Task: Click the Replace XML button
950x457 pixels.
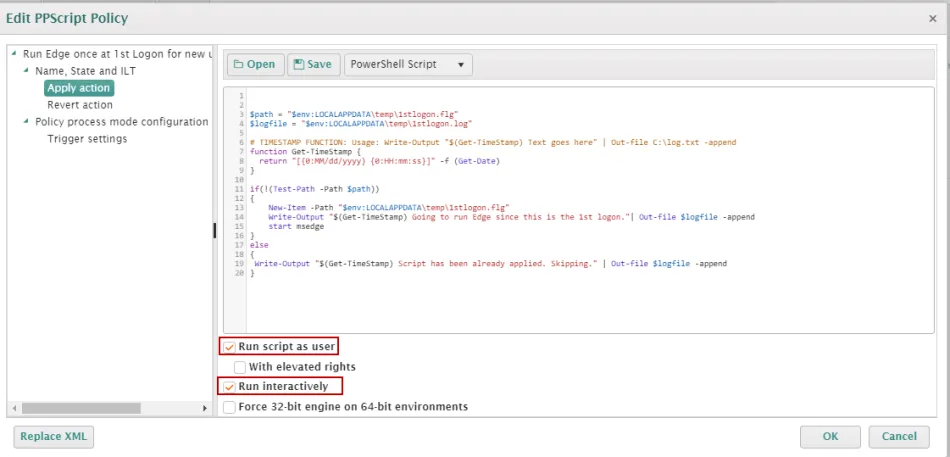Action: [54, 436]
